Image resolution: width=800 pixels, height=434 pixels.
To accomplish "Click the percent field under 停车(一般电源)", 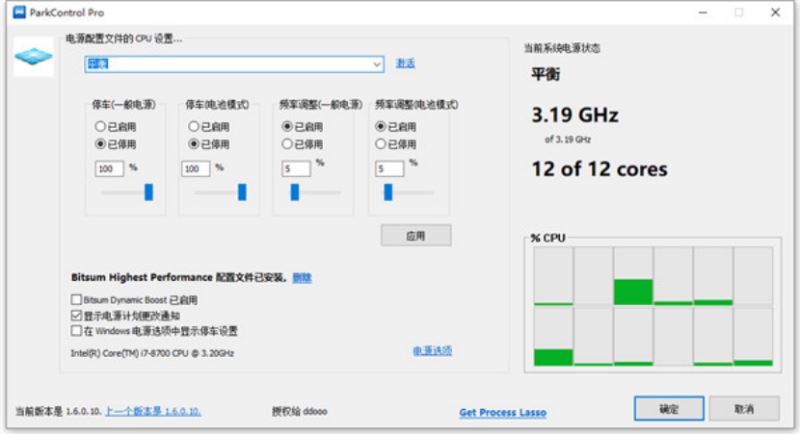I will [109, 169].
